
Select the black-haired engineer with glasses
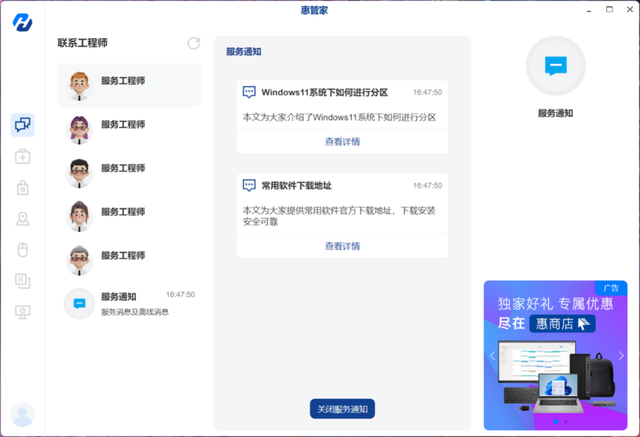129,173
